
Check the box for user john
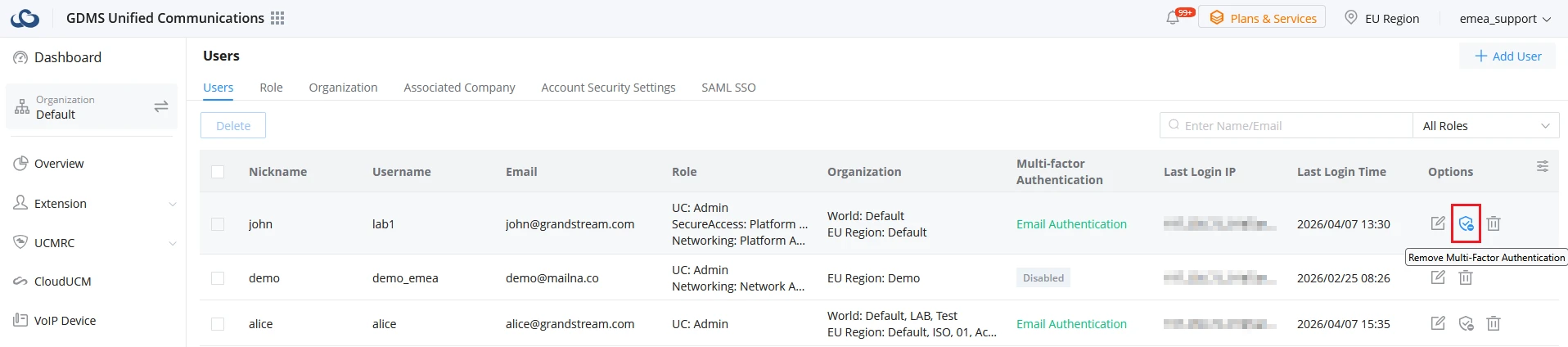click(218, 224)
